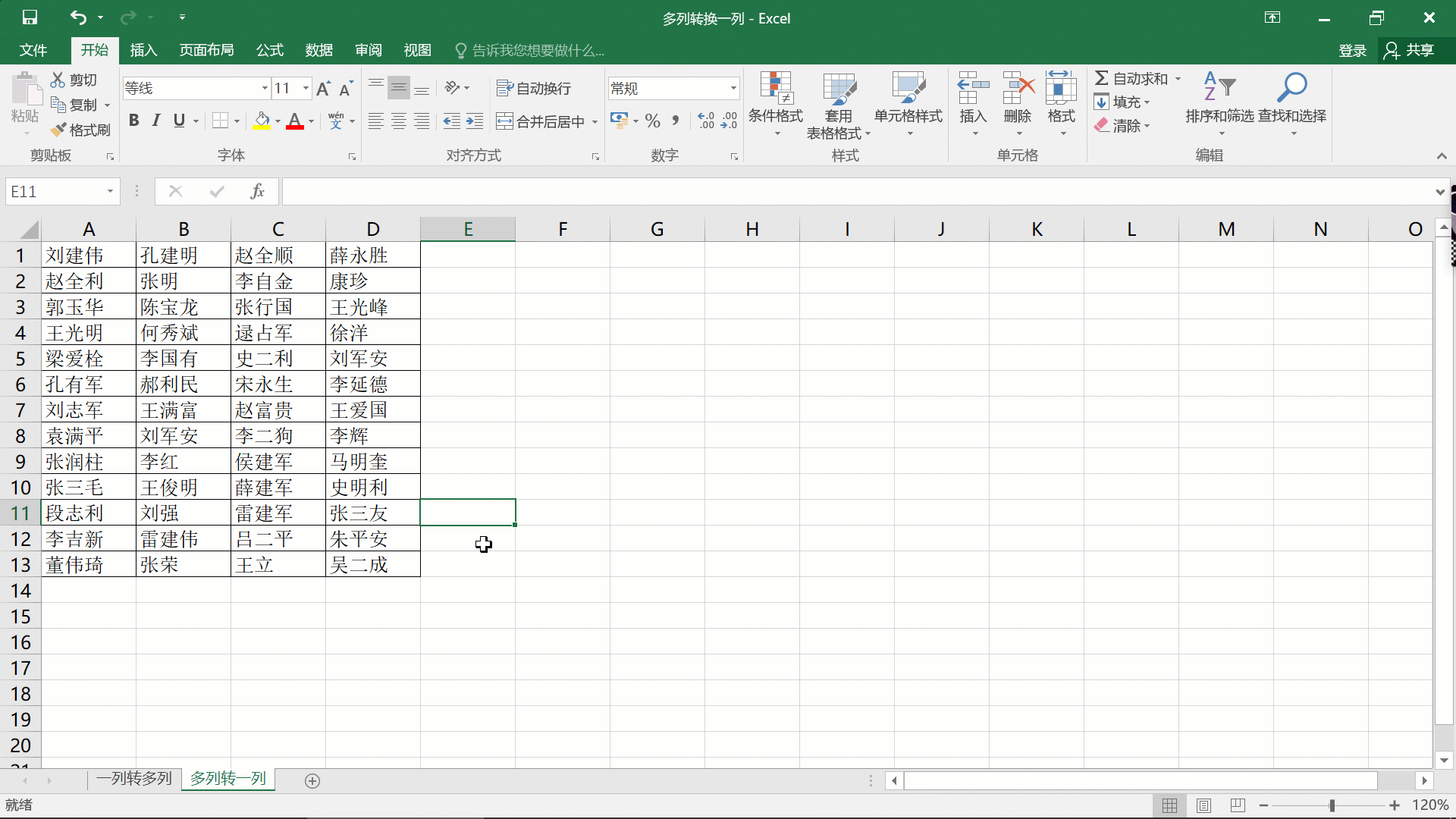Decrease decimal places
Screen dimensions: 1456x819
pyautogui.click(x=730, y=121)
